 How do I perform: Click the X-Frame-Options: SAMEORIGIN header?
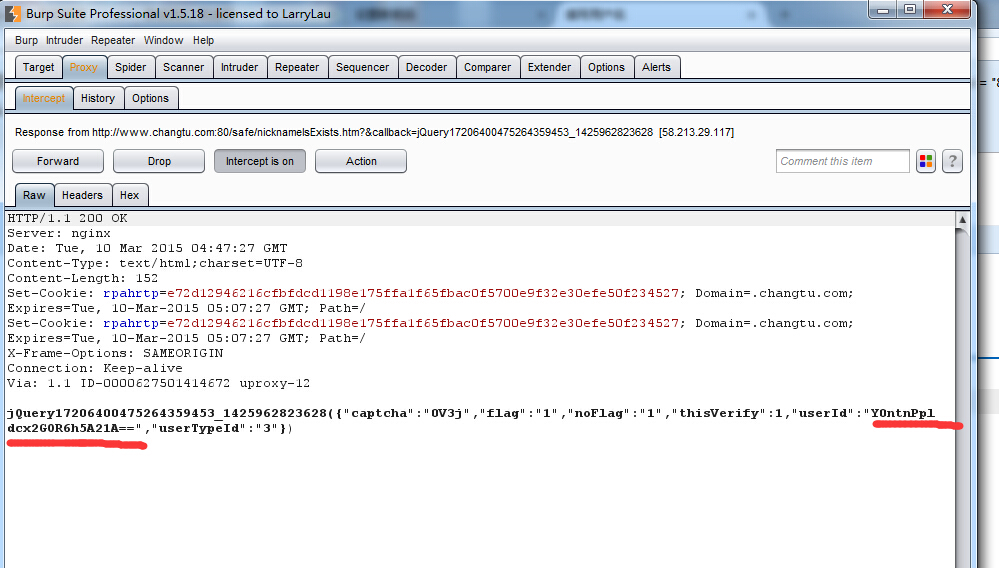point(115,353)
